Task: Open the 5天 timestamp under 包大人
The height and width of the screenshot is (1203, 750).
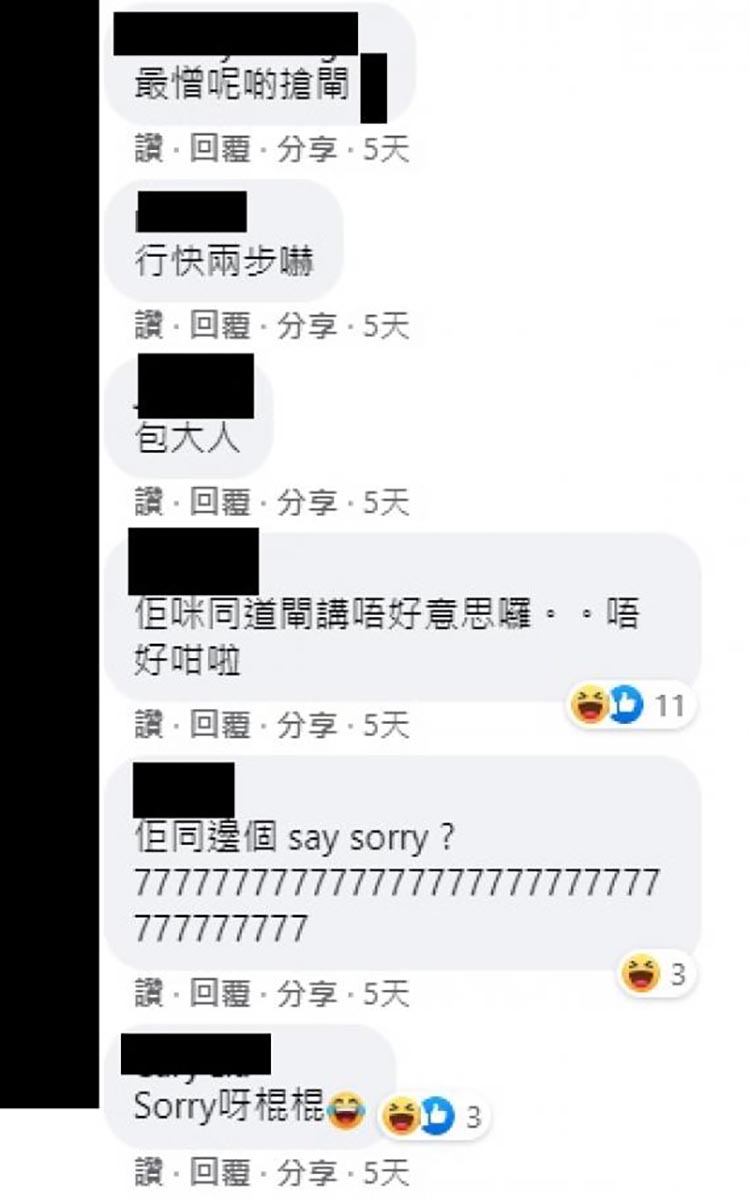Action: (x=386, y=502)
